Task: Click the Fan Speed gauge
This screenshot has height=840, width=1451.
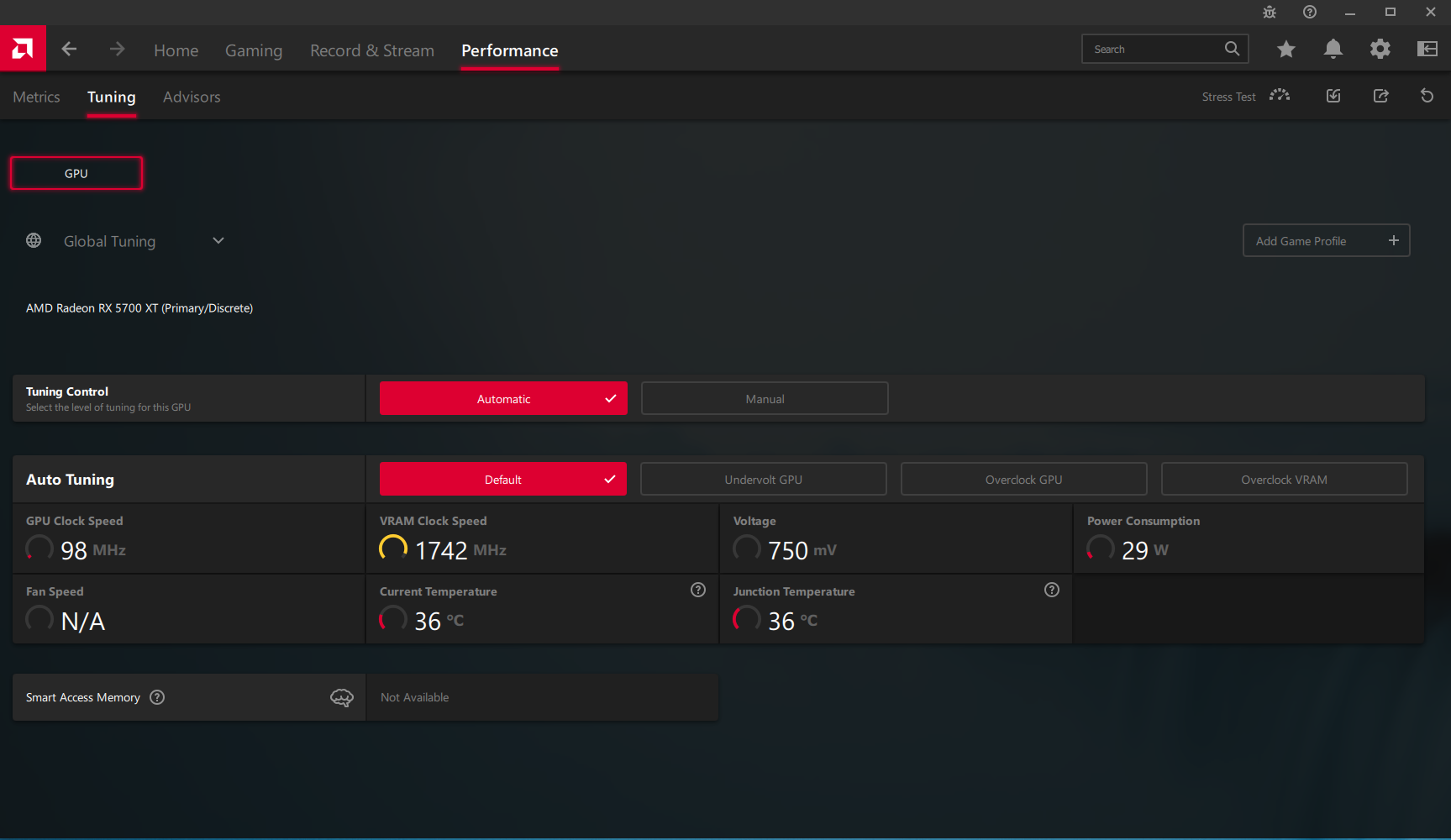Action: [x=39, y=619]
